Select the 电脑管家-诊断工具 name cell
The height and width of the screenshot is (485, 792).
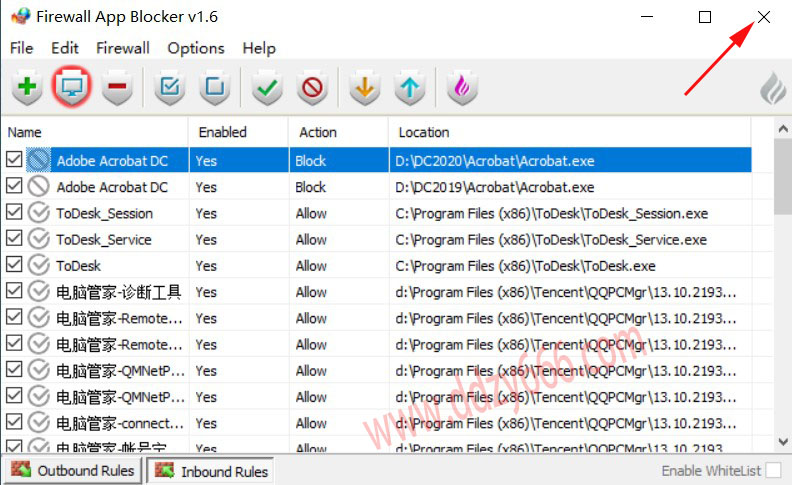coord(118,292)
